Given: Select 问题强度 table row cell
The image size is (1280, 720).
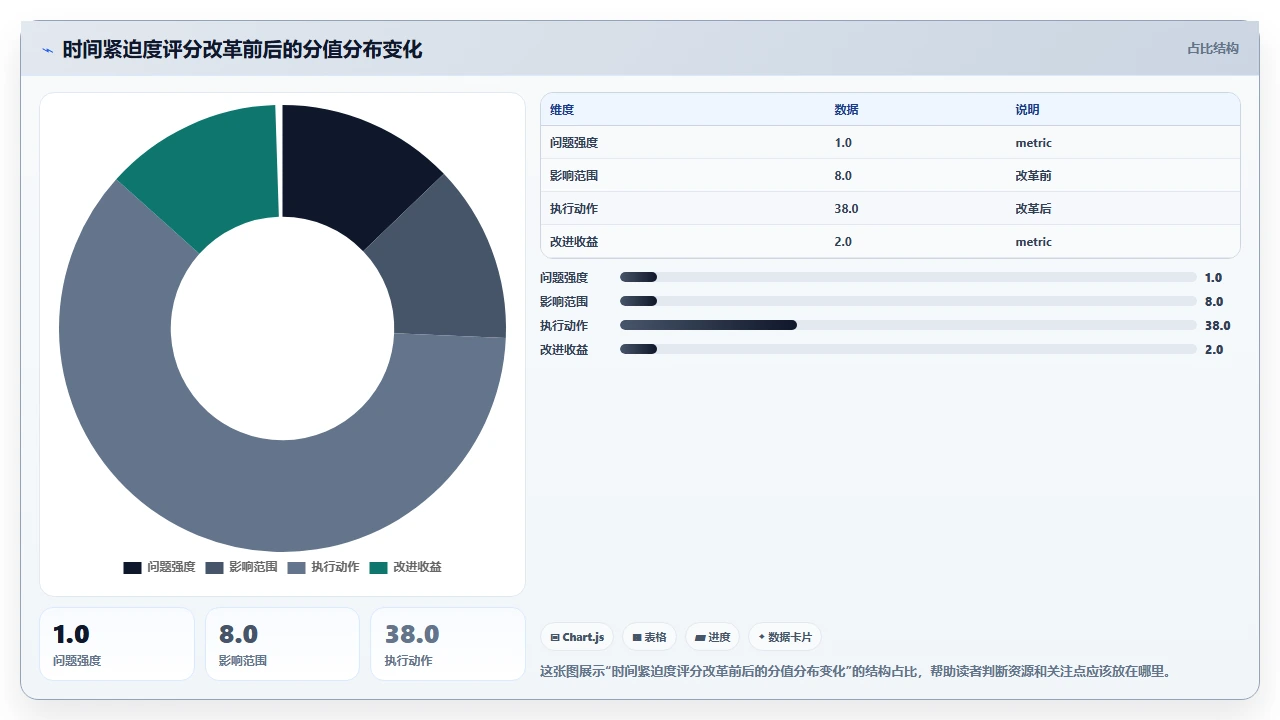Looking at the screenshot, I should coord(574,143).
